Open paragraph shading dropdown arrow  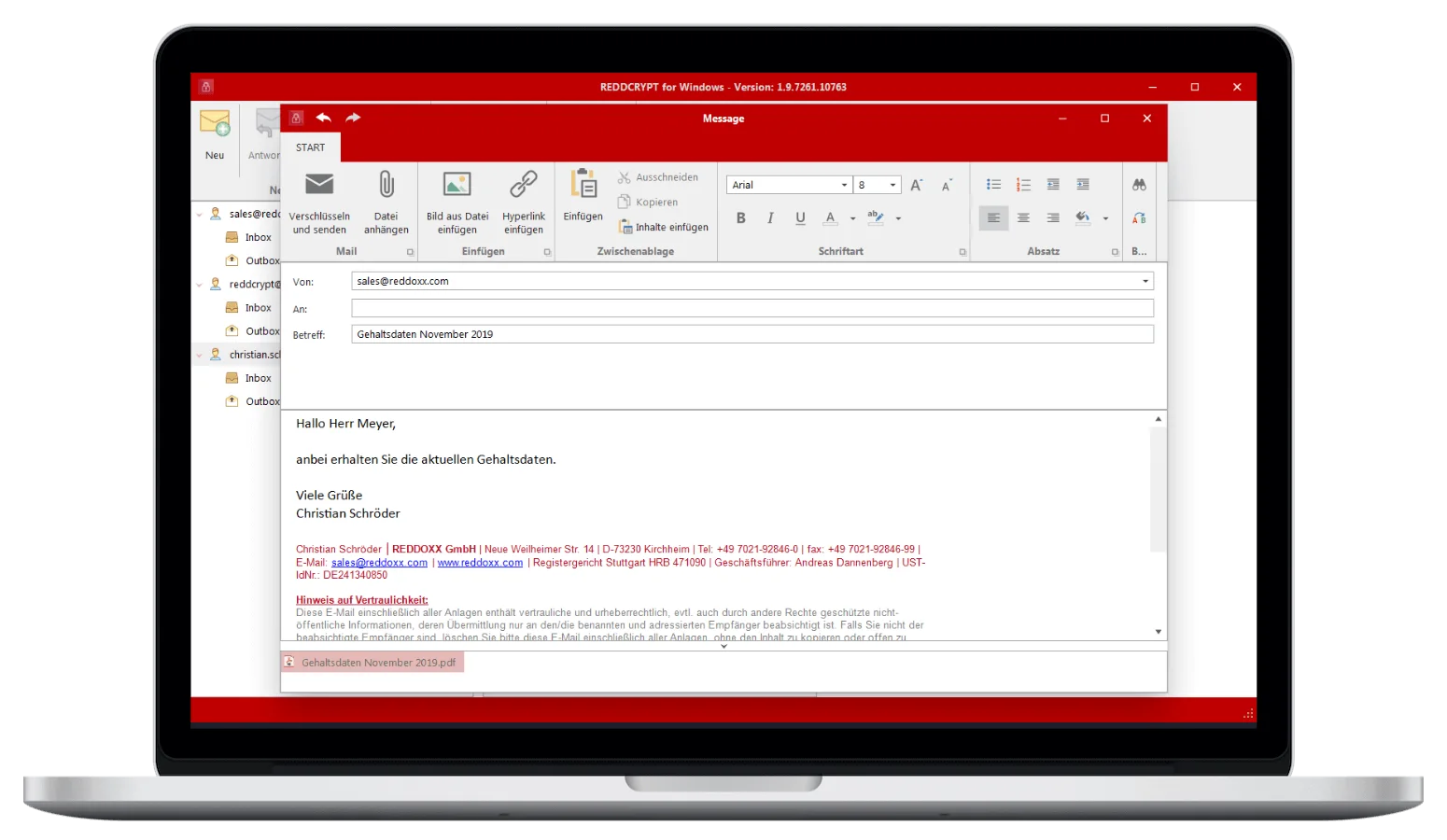pos(1105,218)
